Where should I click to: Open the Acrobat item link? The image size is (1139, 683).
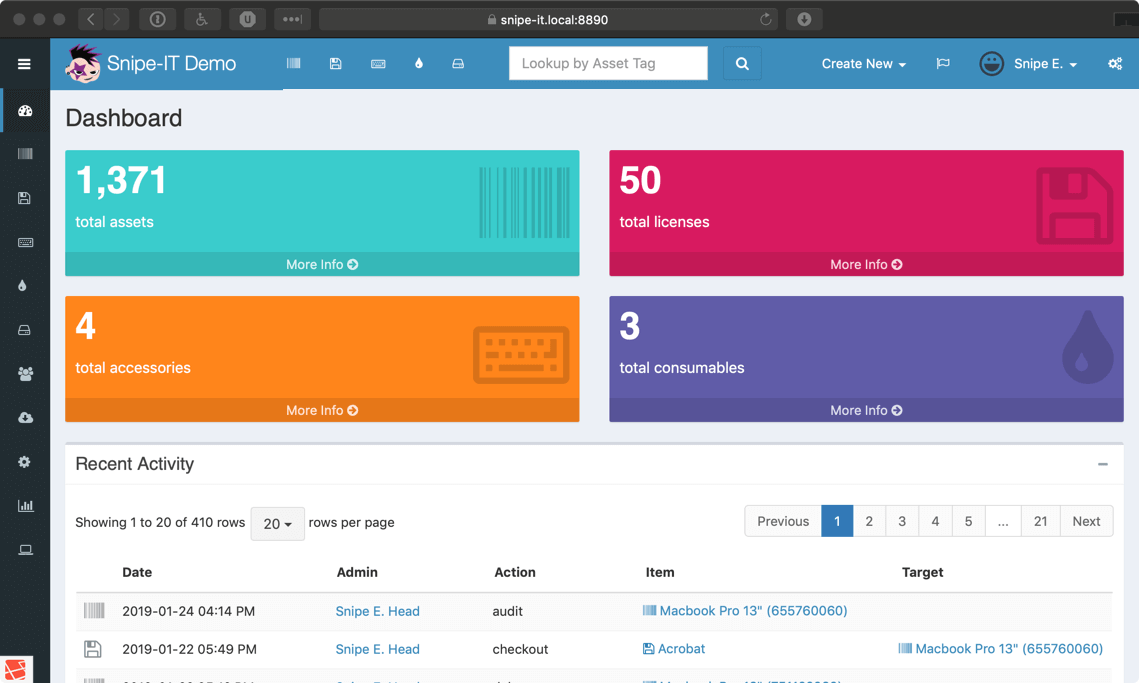pyautogui.click(x=681, y=649)
